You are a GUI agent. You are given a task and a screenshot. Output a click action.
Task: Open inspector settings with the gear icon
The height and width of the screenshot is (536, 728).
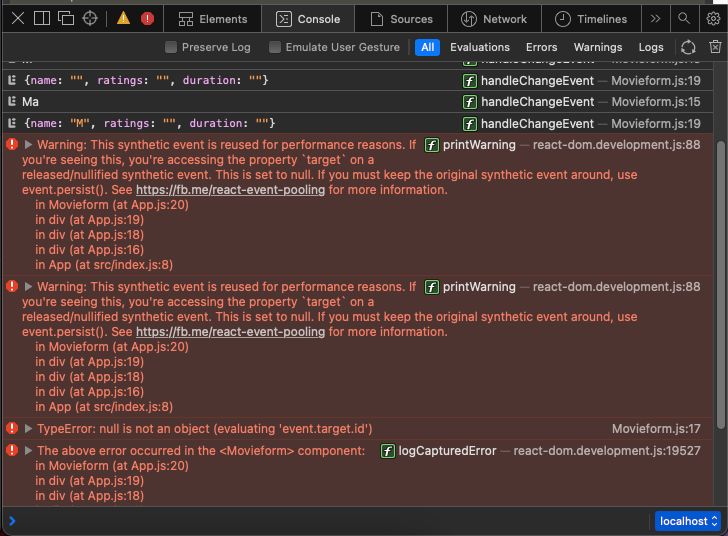click(713, 19)
